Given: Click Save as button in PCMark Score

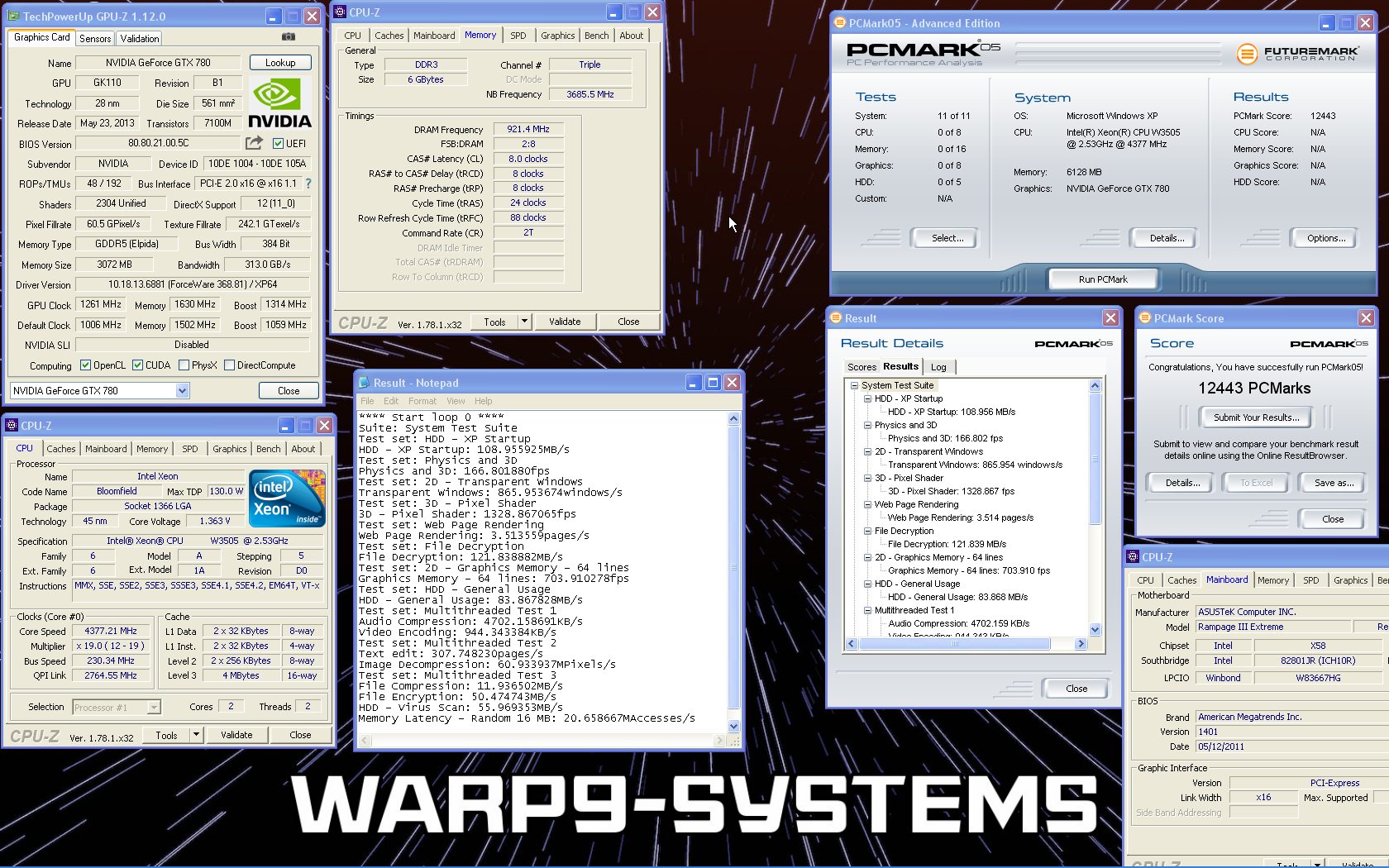Looking at the screenshot, I should point(1334,483).
